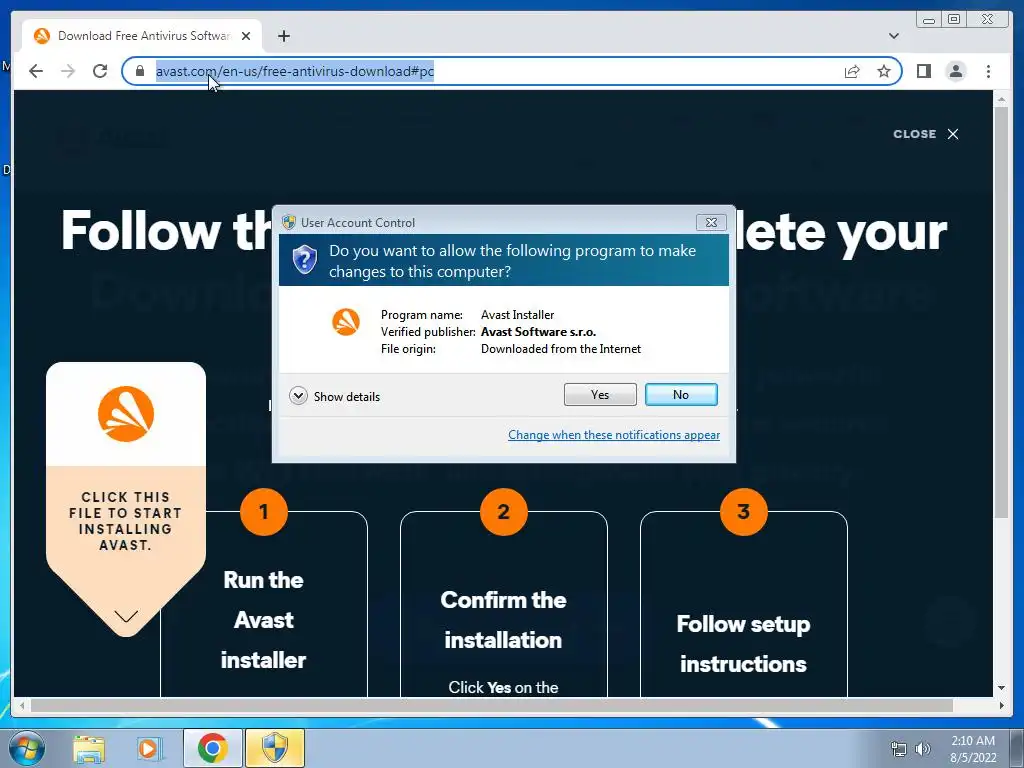Click the horizontal scrollbar right arrow

pyautogui.click(x=1001, y=705)
